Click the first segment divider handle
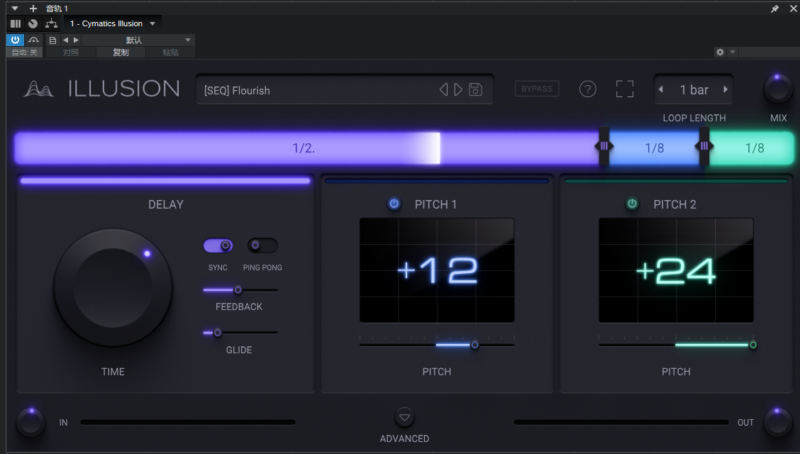The width and height of the screenshot is (800, 454). point(604,146)
